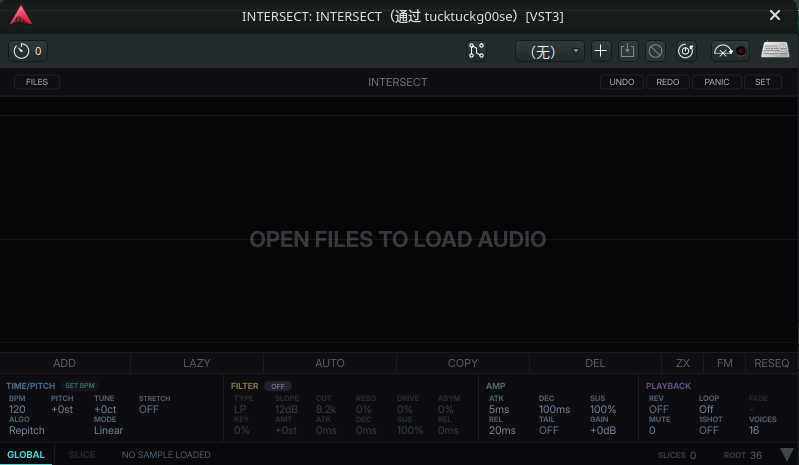This screenshot has width=799, height=465.
Task: Click the filter RESO 0% value
Action: coord(364,409)
